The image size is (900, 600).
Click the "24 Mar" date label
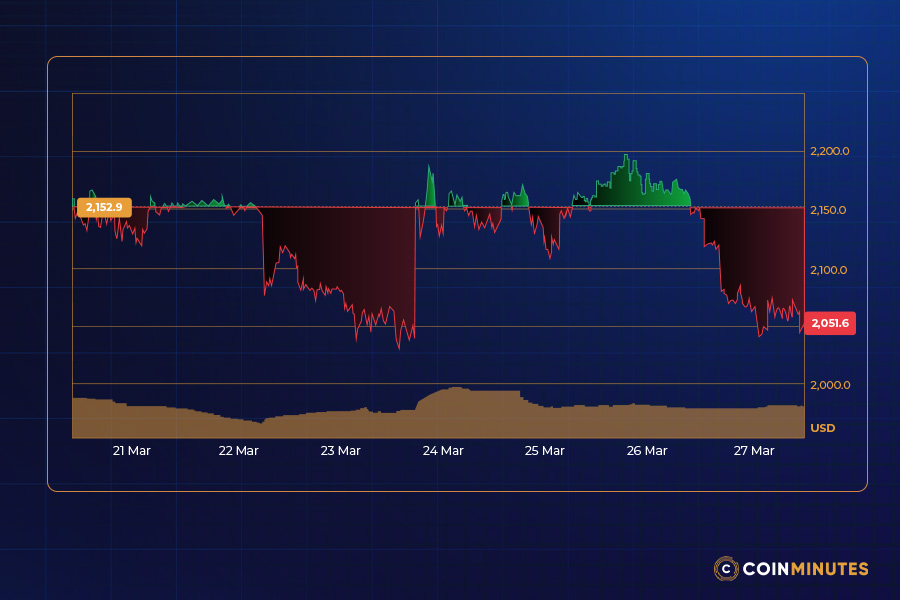point(443,451)
